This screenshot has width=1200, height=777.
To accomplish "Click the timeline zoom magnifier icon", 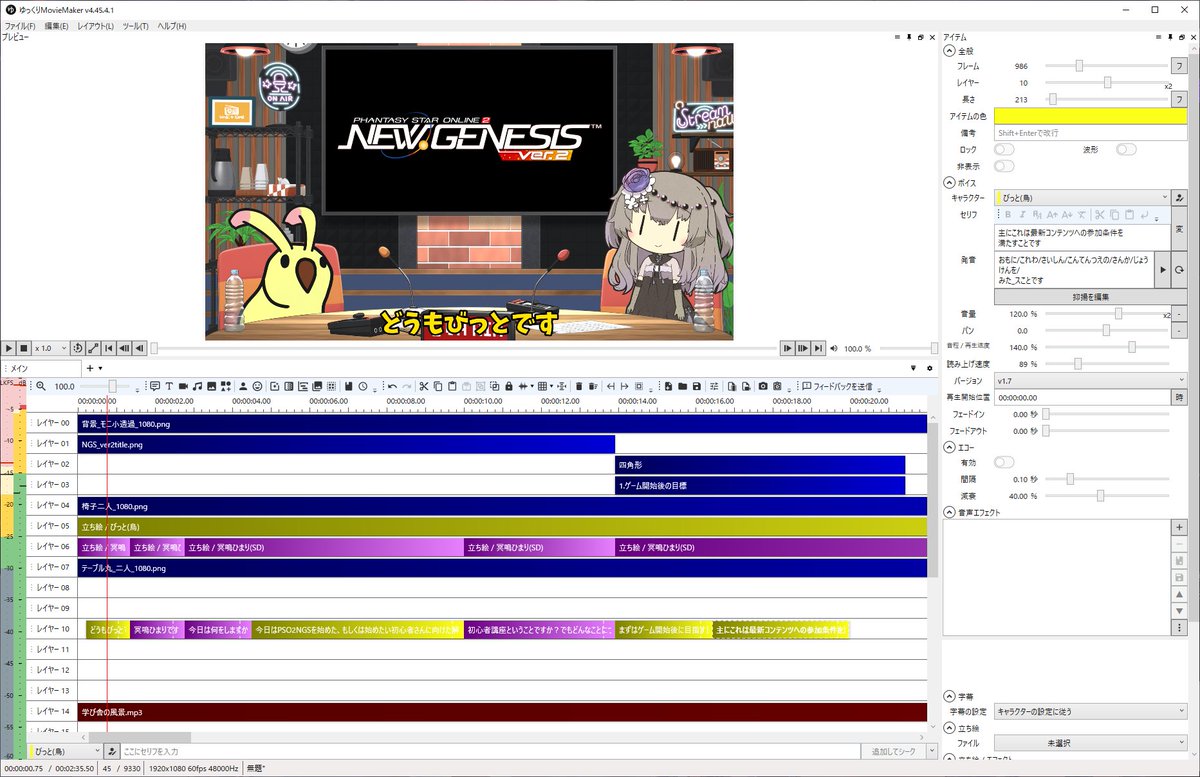I will point(41,386).
